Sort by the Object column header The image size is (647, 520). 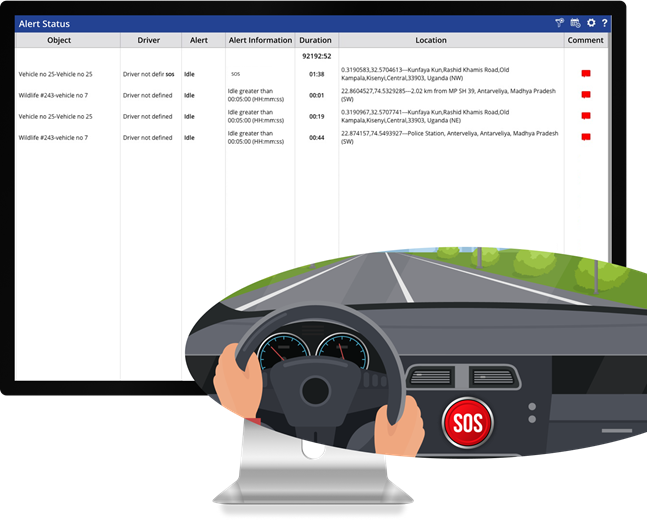(x=59, y=41)
